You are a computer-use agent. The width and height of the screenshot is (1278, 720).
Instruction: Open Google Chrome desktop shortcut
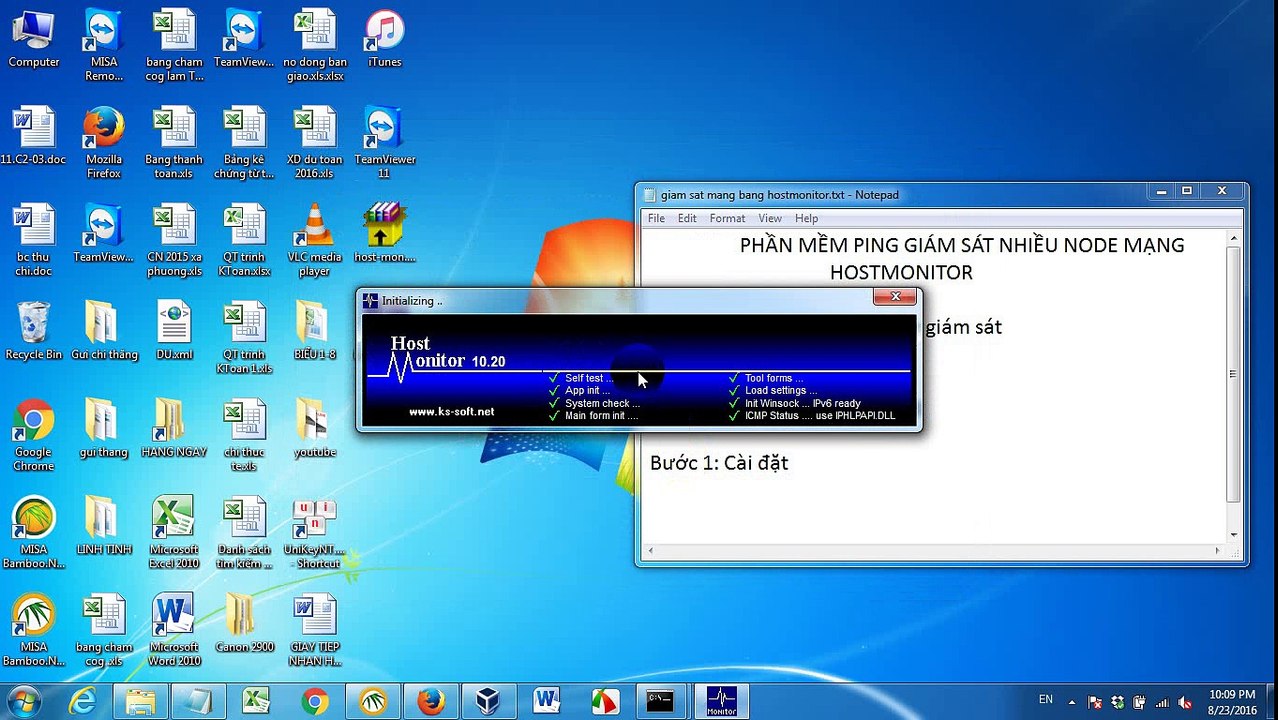coord(34,436)
